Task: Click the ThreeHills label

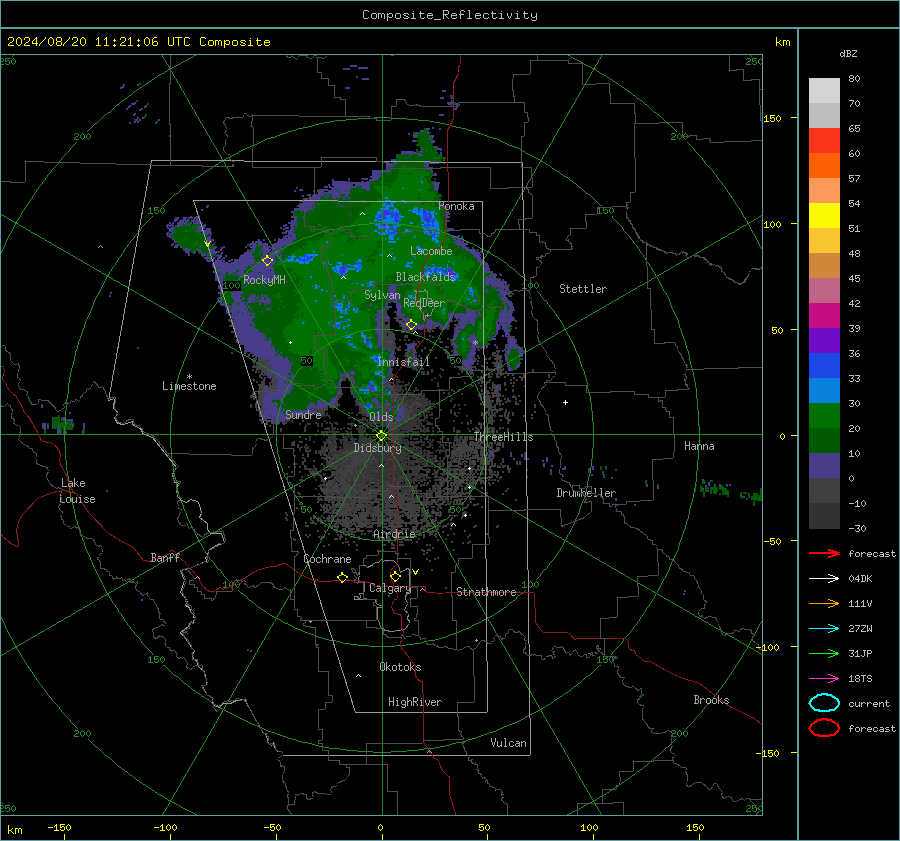Action: [x=503, y=437]
